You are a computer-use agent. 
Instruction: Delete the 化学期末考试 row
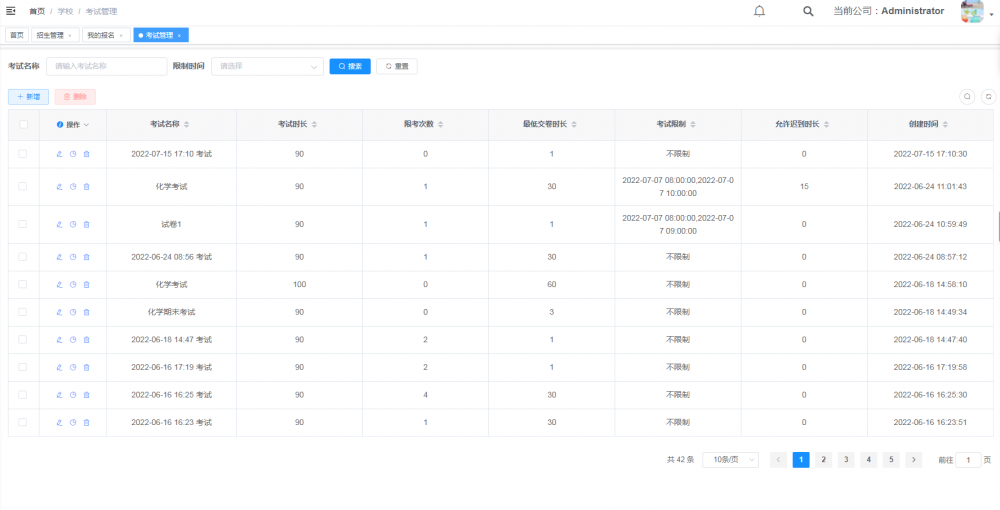coord(87,312)
